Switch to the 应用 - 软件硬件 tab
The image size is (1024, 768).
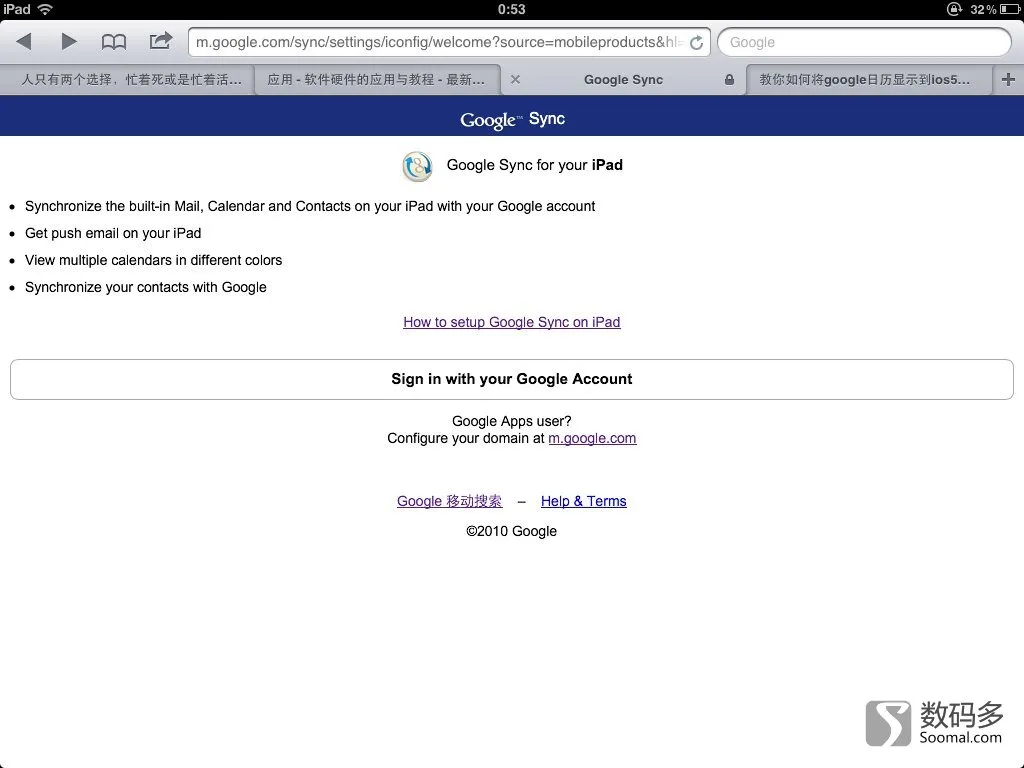tap(377, 80)
